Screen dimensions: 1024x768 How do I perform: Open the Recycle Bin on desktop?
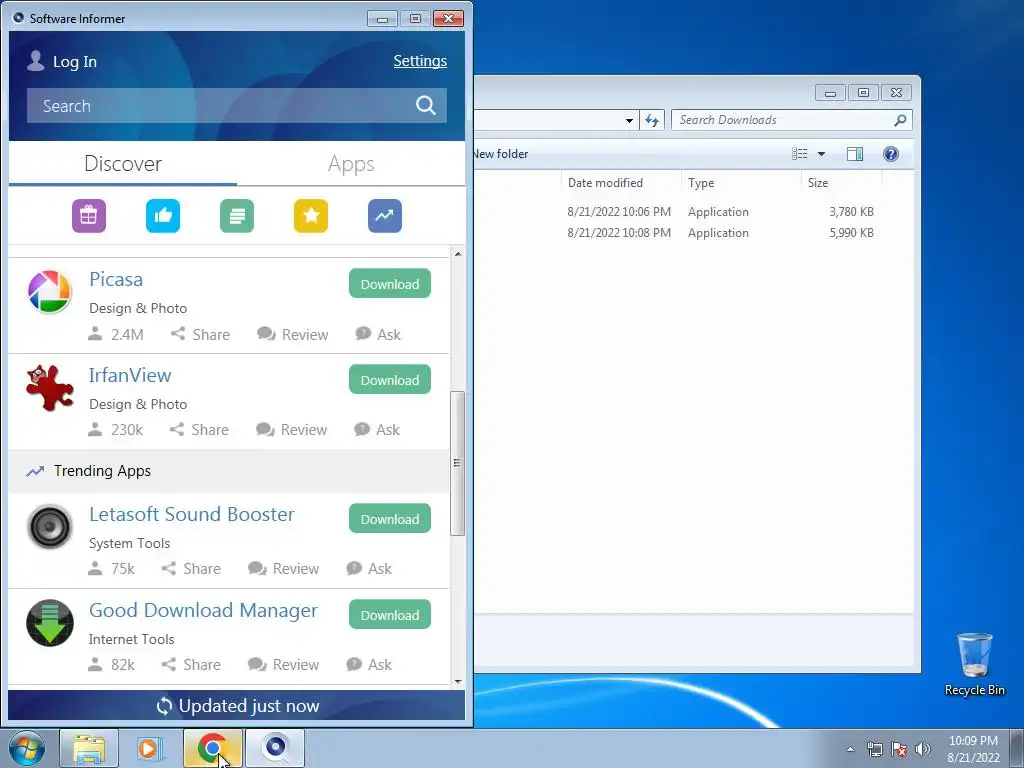pos(974,664)
